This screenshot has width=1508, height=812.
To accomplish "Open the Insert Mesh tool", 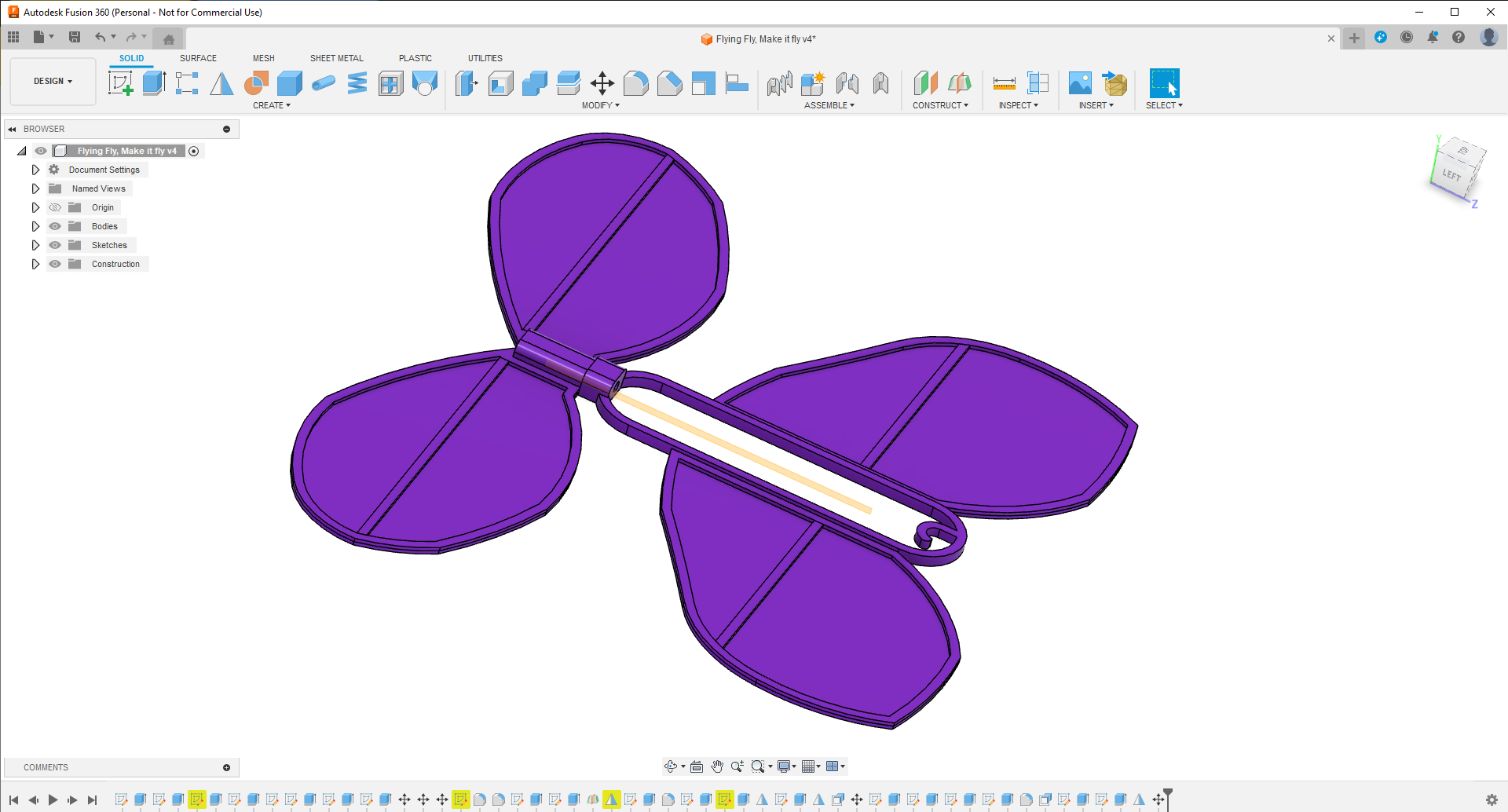I will tap(1115, 83).
